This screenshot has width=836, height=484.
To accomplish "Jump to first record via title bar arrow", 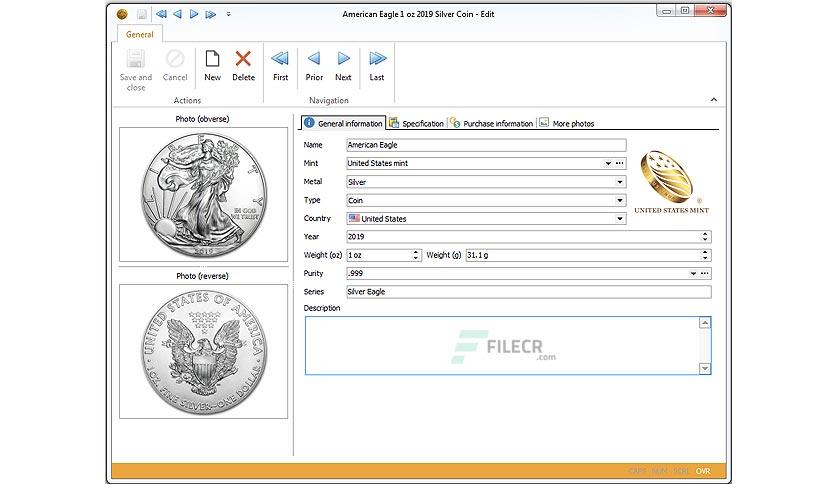I will click(x=161, y=14).
